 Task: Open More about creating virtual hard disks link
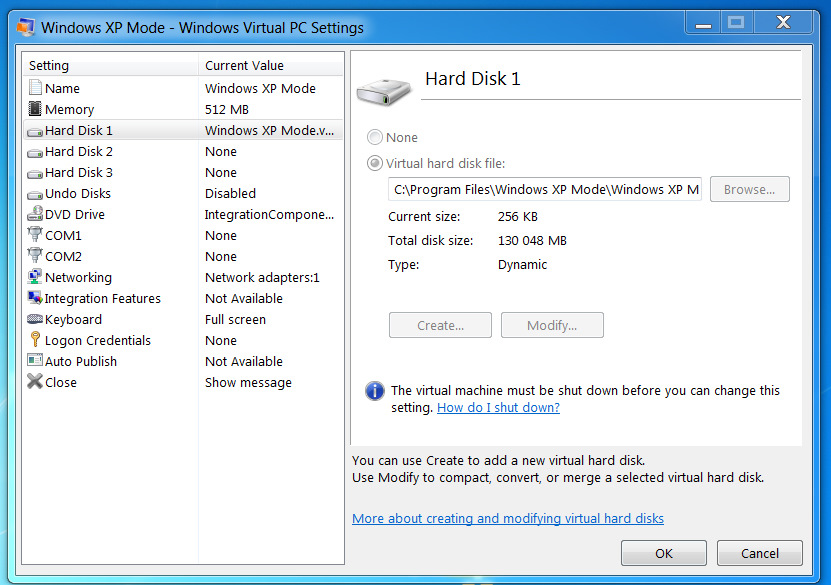pos(508,518)
